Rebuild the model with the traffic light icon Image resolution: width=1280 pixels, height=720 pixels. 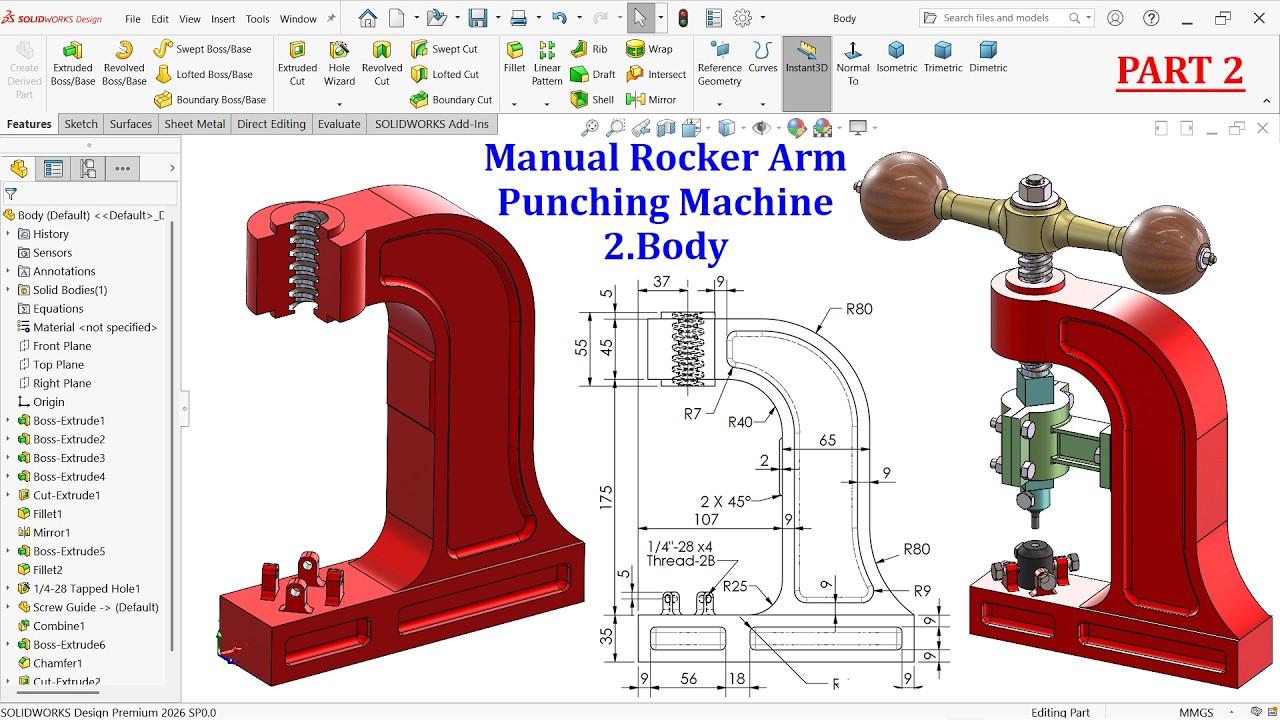point(683,18)
